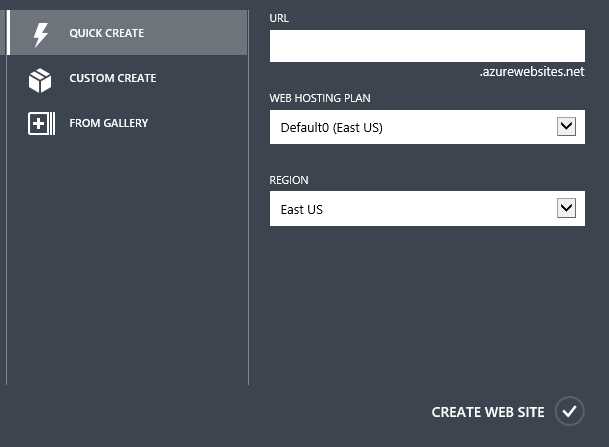Click the Custom Create box icon
609x447 pixels.
coord(40,80)
